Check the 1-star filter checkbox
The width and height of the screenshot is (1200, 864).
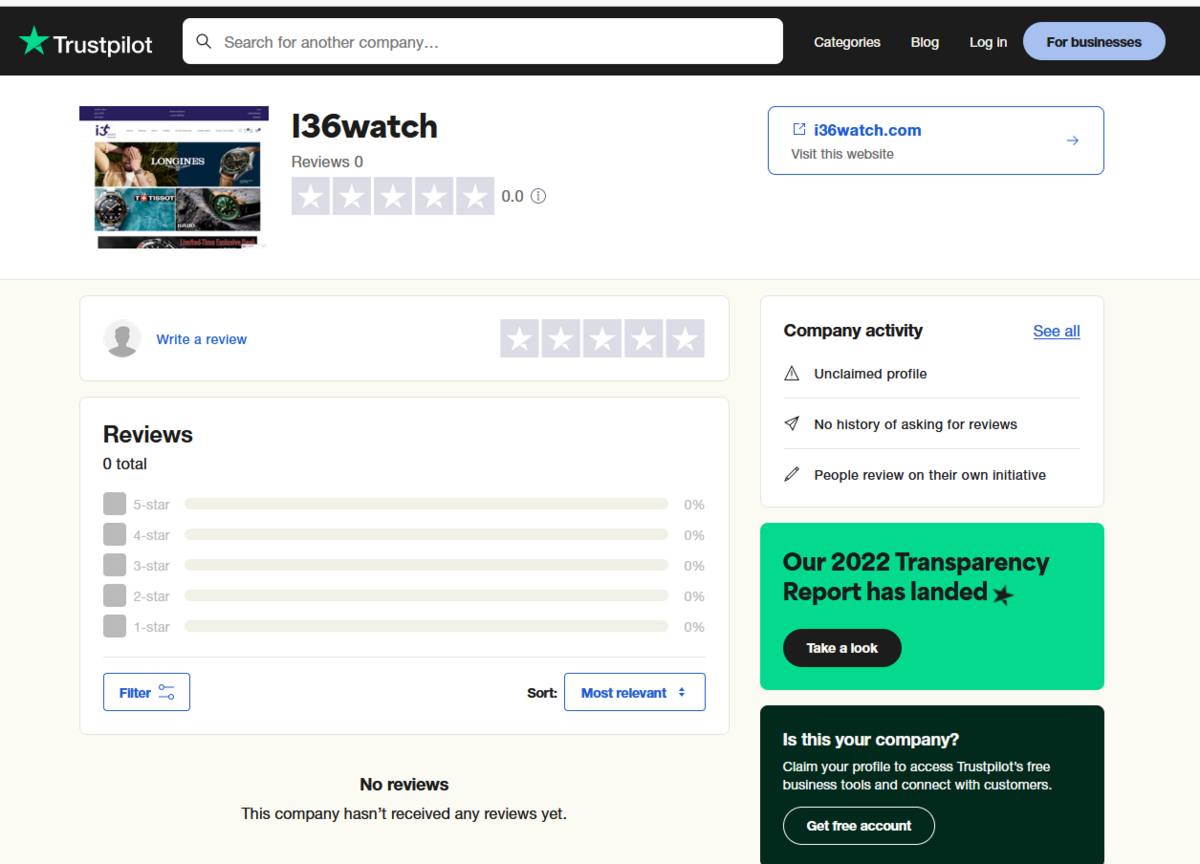(115, 626)
